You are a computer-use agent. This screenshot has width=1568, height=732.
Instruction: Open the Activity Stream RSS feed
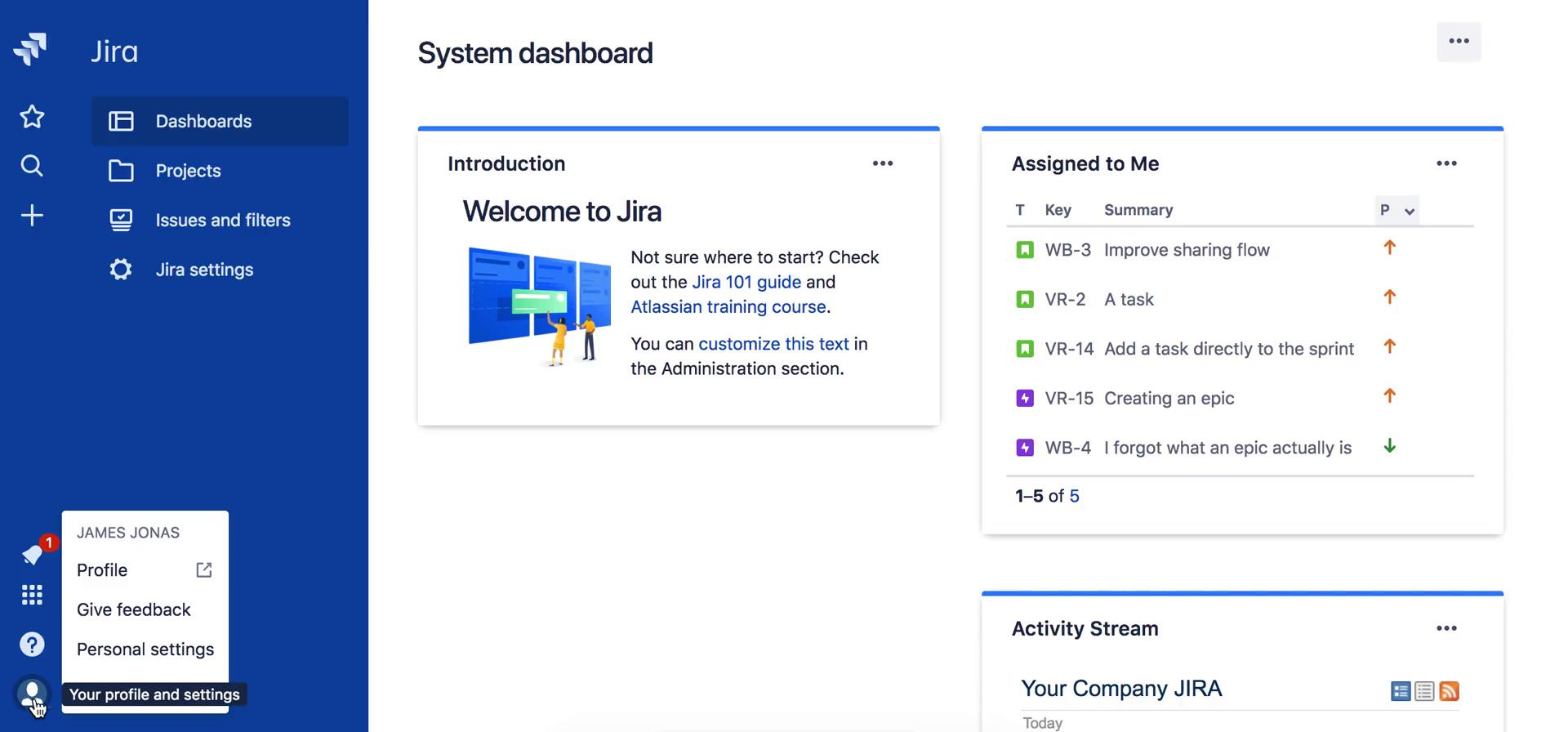coord(1450,691)
